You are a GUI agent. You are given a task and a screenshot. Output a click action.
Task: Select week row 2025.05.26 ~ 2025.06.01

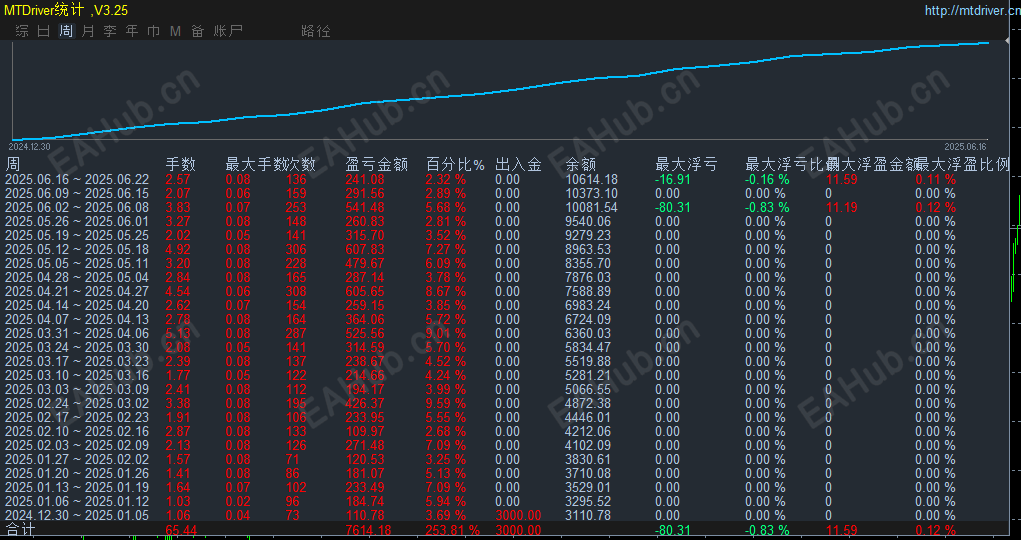point(77,221)
